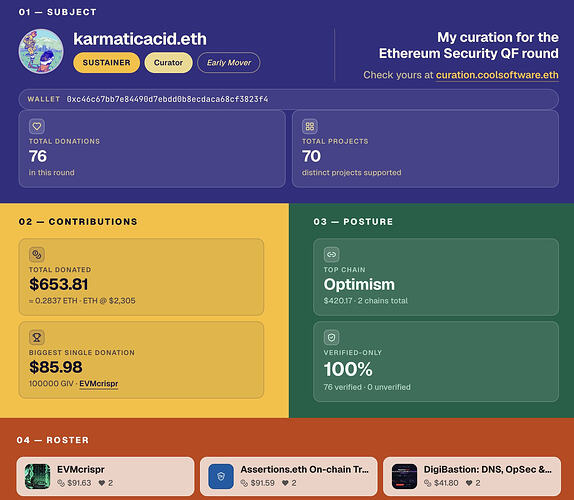Click the shield icon above Verified-Only
Image resolution: width=574 pixels, height=500 pixels.
pyautogui.click(x=331, y=337)
